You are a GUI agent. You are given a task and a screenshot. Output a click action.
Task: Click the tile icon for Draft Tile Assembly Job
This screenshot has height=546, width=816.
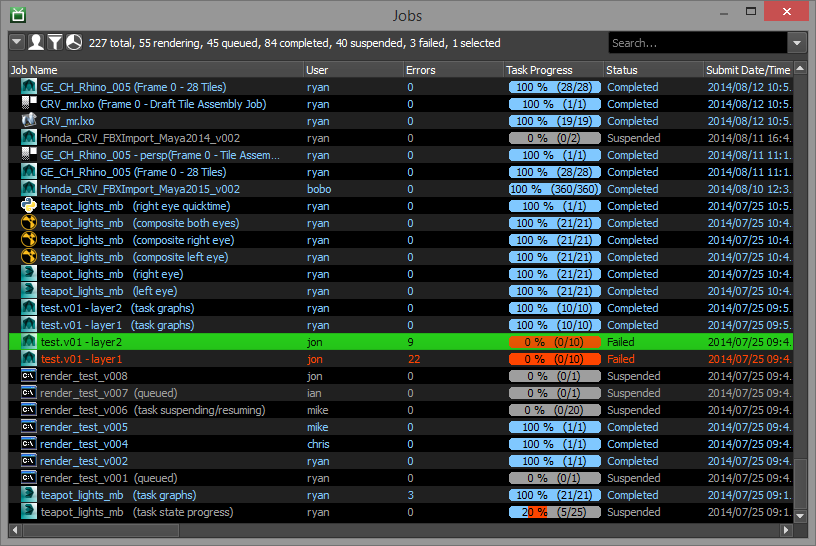click(29, 104)
